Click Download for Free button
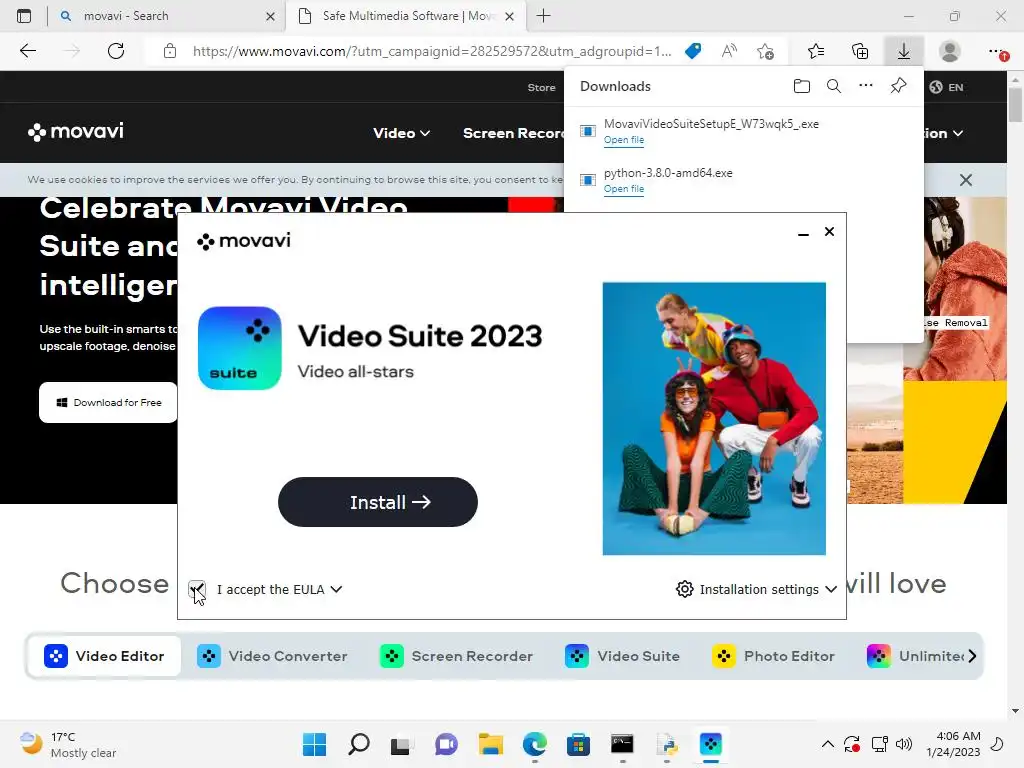The image size is (1024, 768). [x=108, y=402]
